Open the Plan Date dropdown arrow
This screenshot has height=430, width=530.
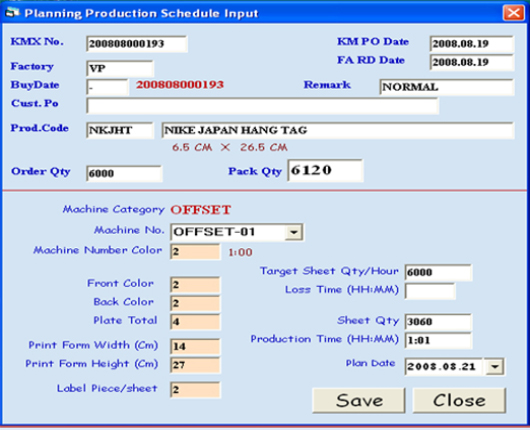(495, 366)
